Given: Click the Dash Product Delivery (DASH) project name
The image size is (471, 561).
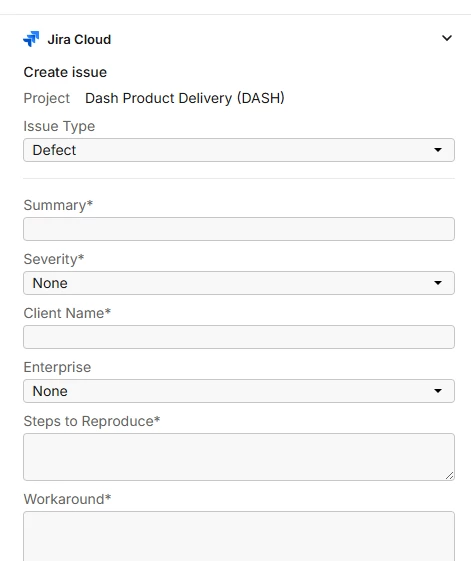Looking at the screenshot, I should click(185, 98).
